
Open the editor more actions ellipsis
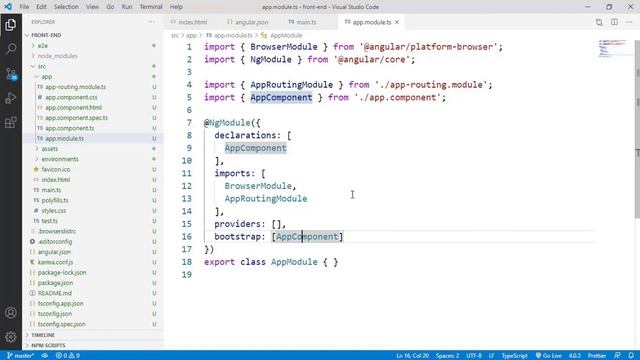point(629,22)
